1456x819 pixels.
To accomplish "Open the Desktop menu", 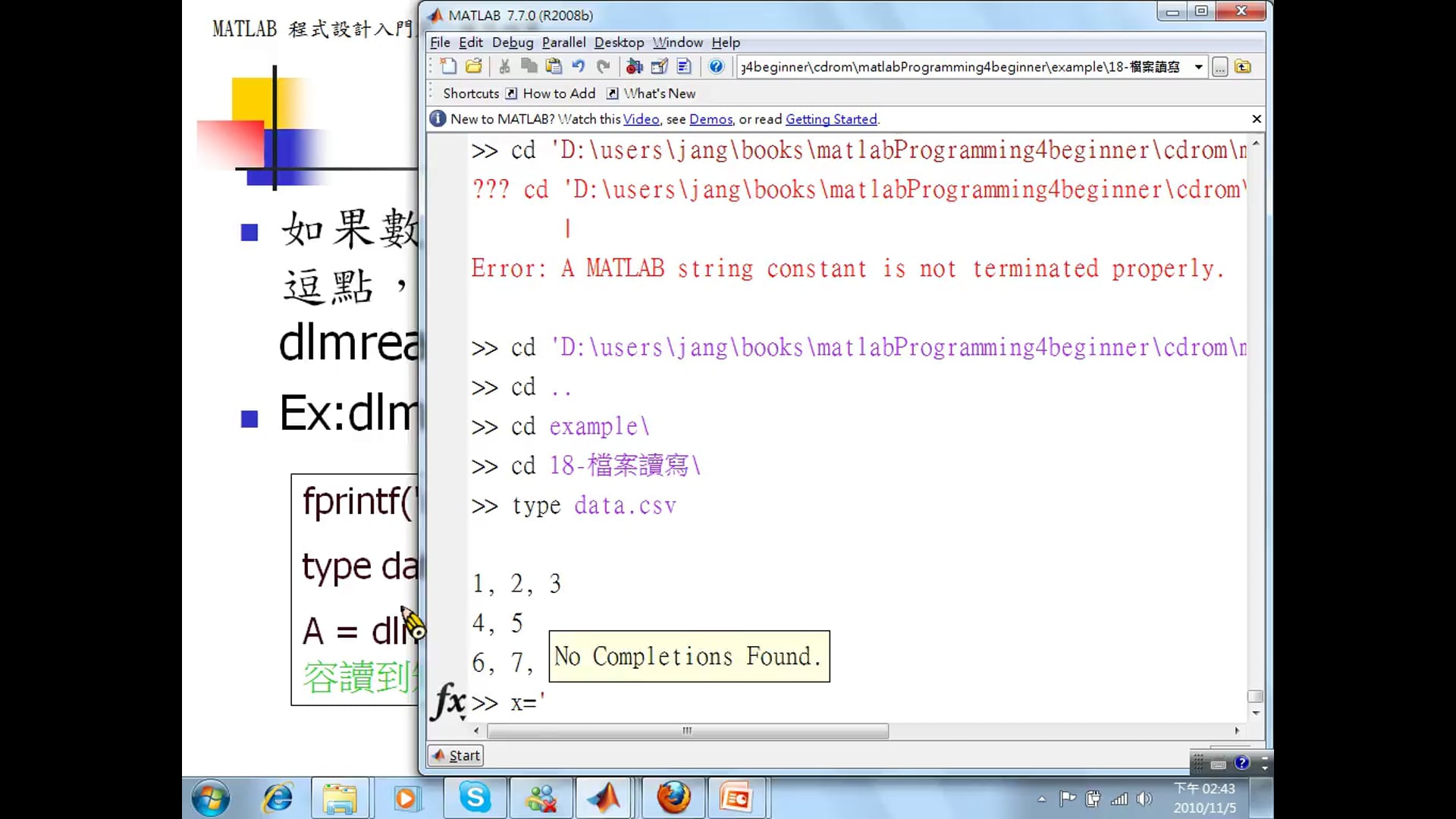I will tap(619, 42).
